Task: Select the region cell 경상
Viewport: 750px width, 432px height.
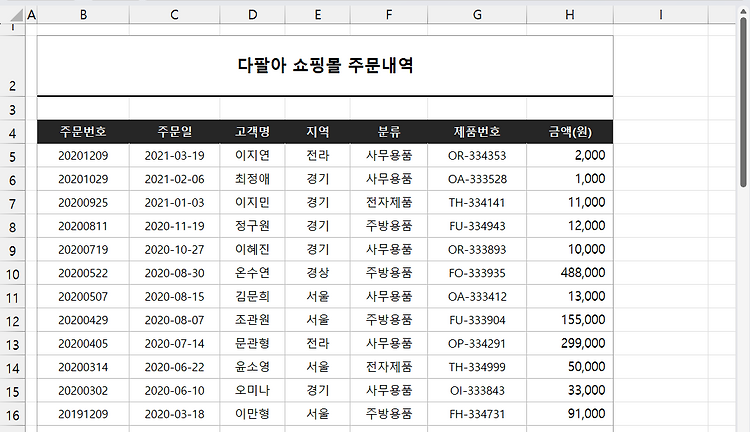Action: [318, 273]
